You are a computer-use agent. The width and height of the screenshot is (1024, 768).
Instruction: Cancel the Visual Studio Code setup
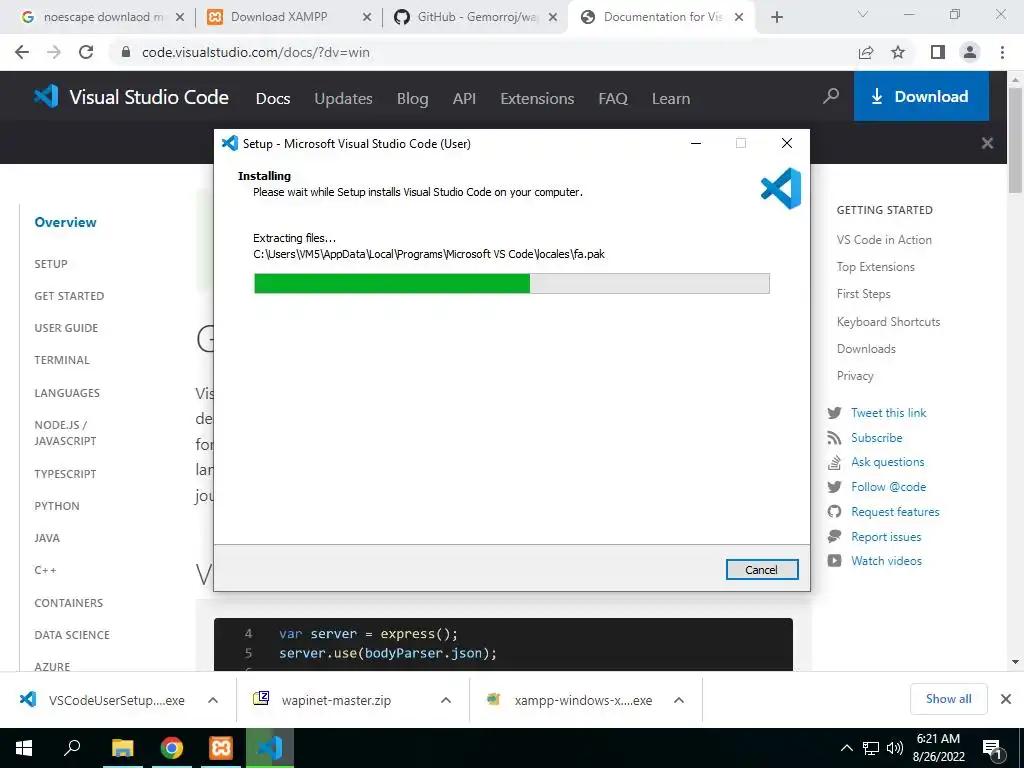761,569
